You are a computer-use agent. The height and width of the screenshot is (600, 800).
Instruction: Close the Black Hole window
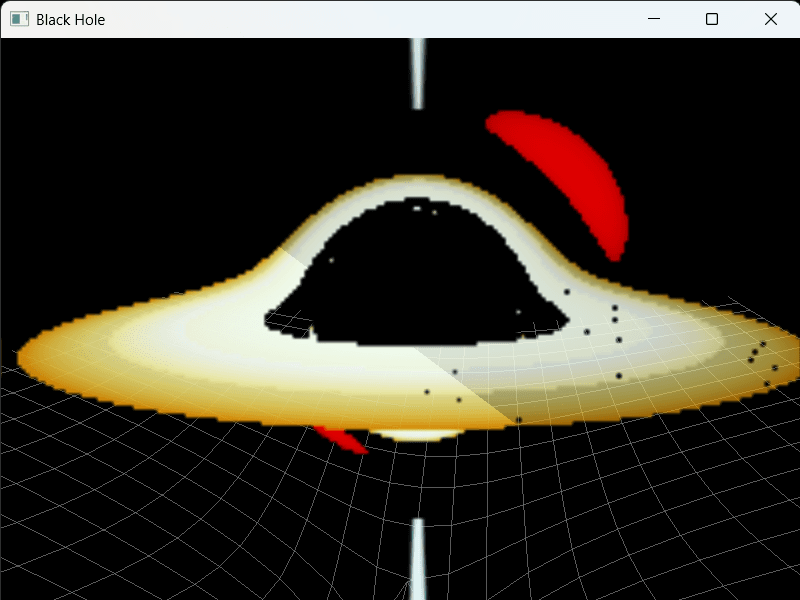(770, 19)
